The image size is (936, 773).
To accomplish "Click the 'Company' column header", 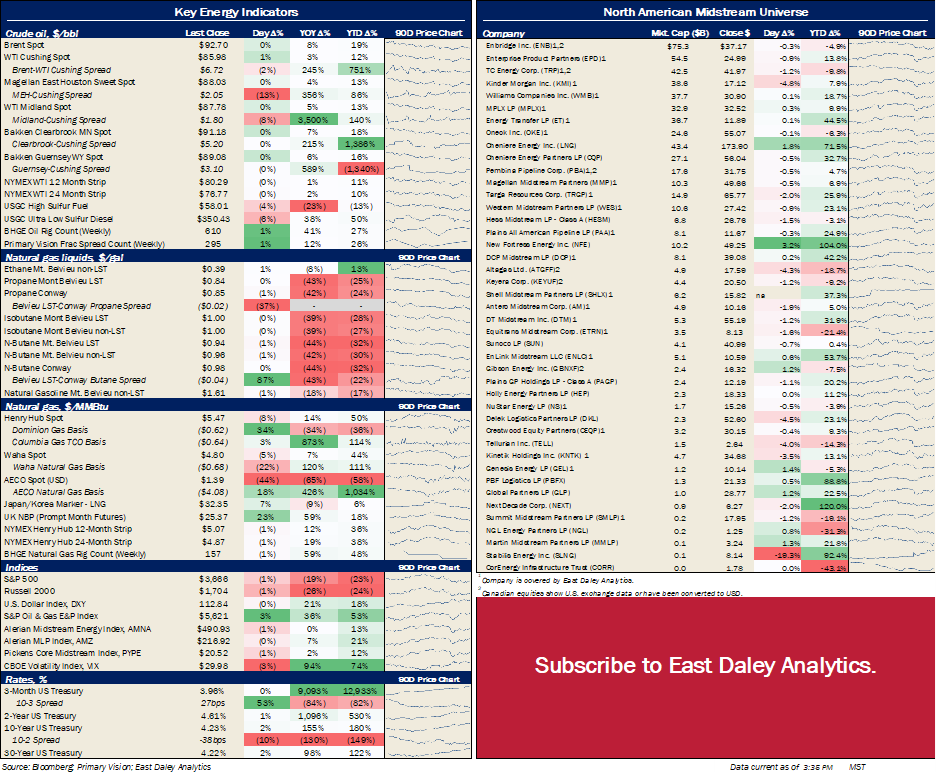I will (503, 34).
